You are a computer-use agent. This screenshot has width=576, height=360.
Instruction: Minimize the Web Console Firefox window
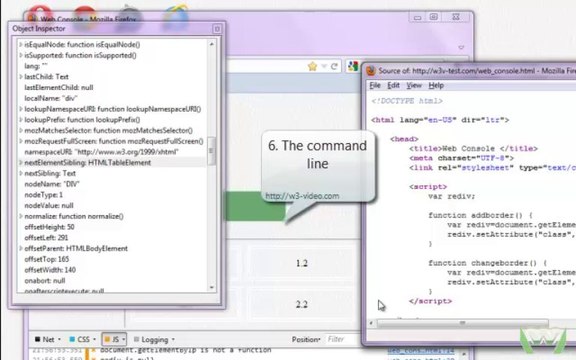(417, 17)
